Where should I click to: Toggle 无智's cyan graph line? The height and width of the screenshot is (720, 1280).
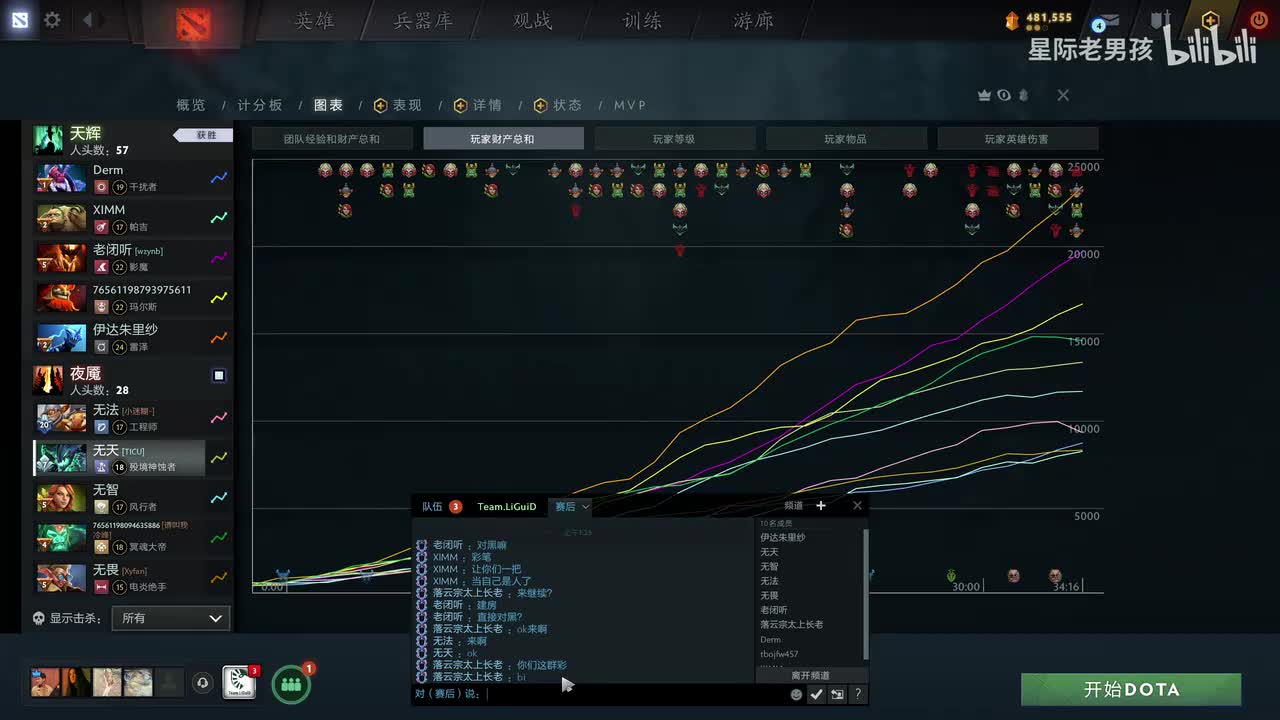[x=219, y=498]
